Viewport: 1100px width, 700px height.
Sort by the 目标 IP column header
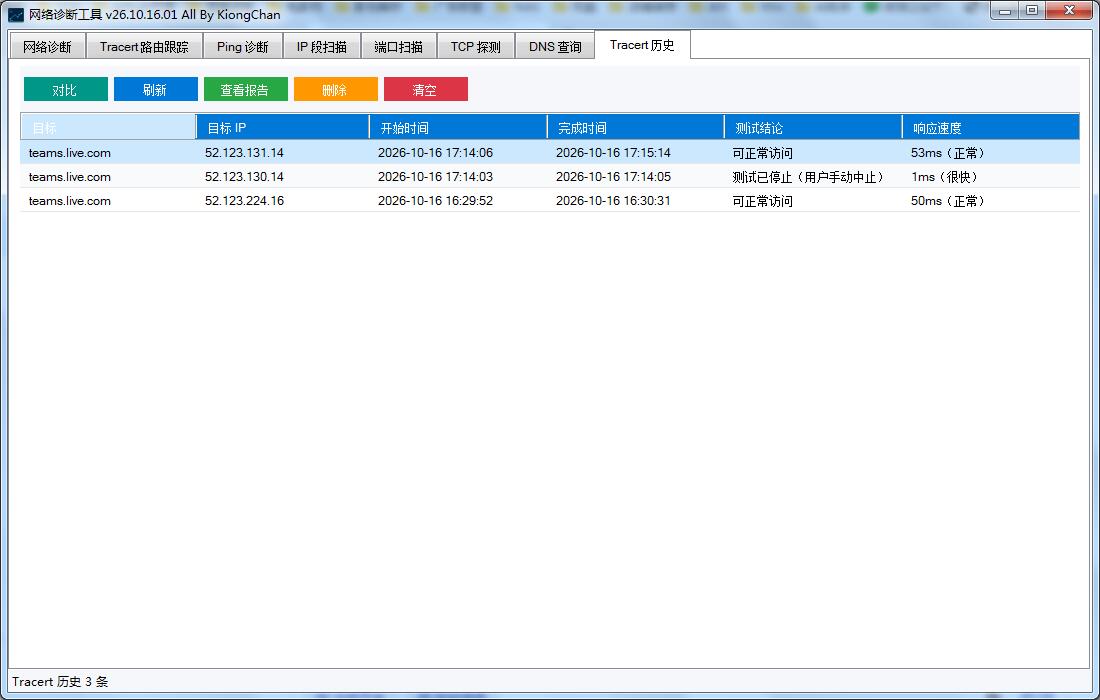[283, 128]
